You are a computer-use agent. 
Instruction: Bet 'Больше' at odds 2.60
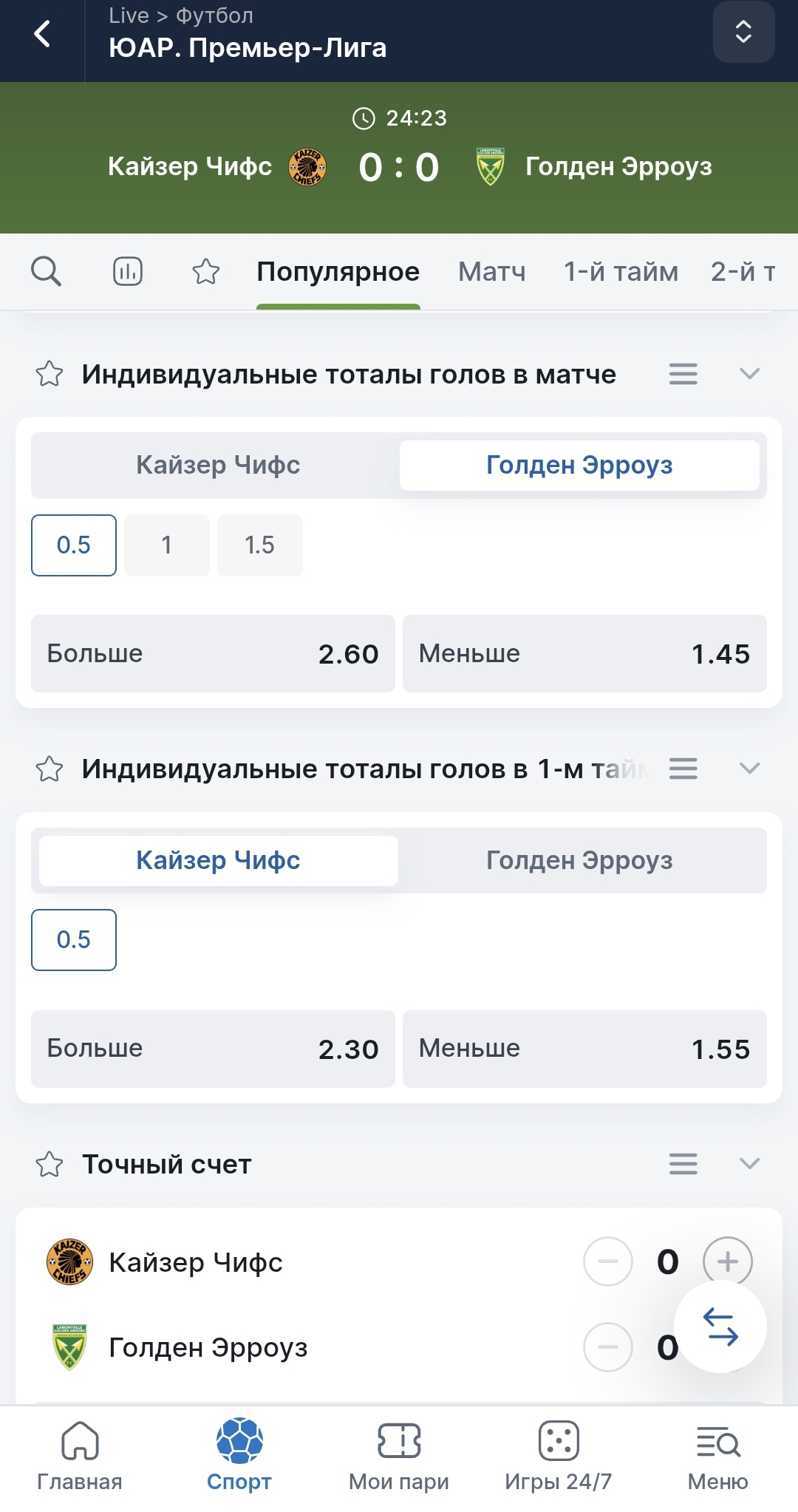[x=213, y=654]
